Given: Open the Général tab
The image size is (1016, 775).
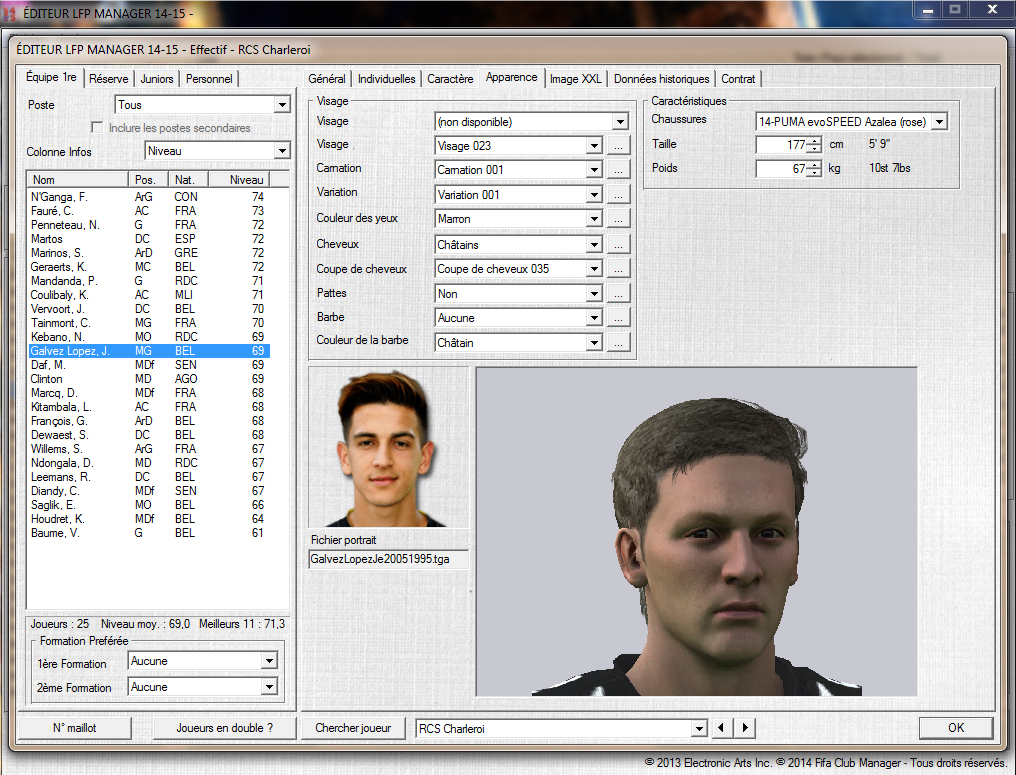Looking at the screenshot, I should [x=327, y=78].
